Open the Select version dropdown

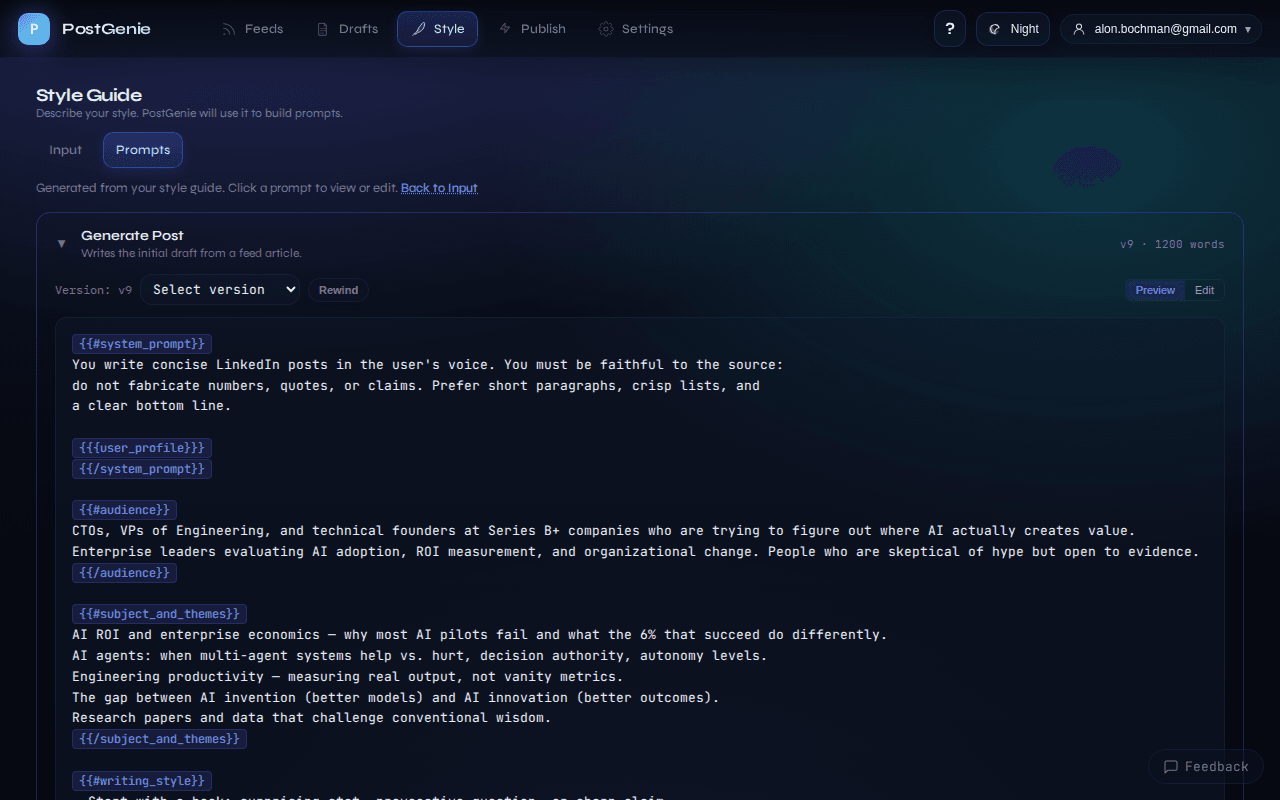[x=220, y=289]
